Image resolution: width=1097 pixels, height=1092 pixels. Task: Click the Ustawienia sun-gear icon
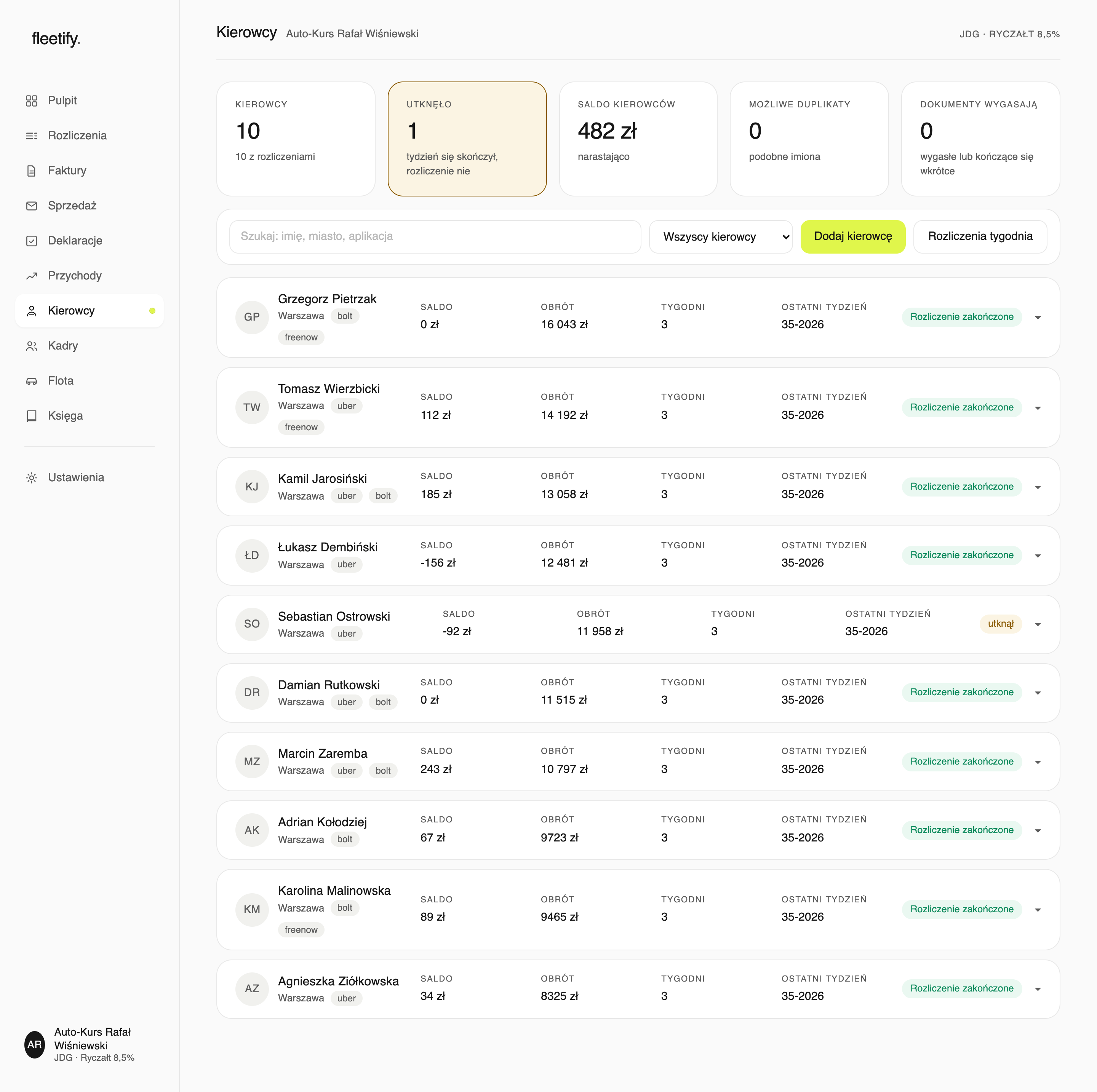tap(32, 477)
